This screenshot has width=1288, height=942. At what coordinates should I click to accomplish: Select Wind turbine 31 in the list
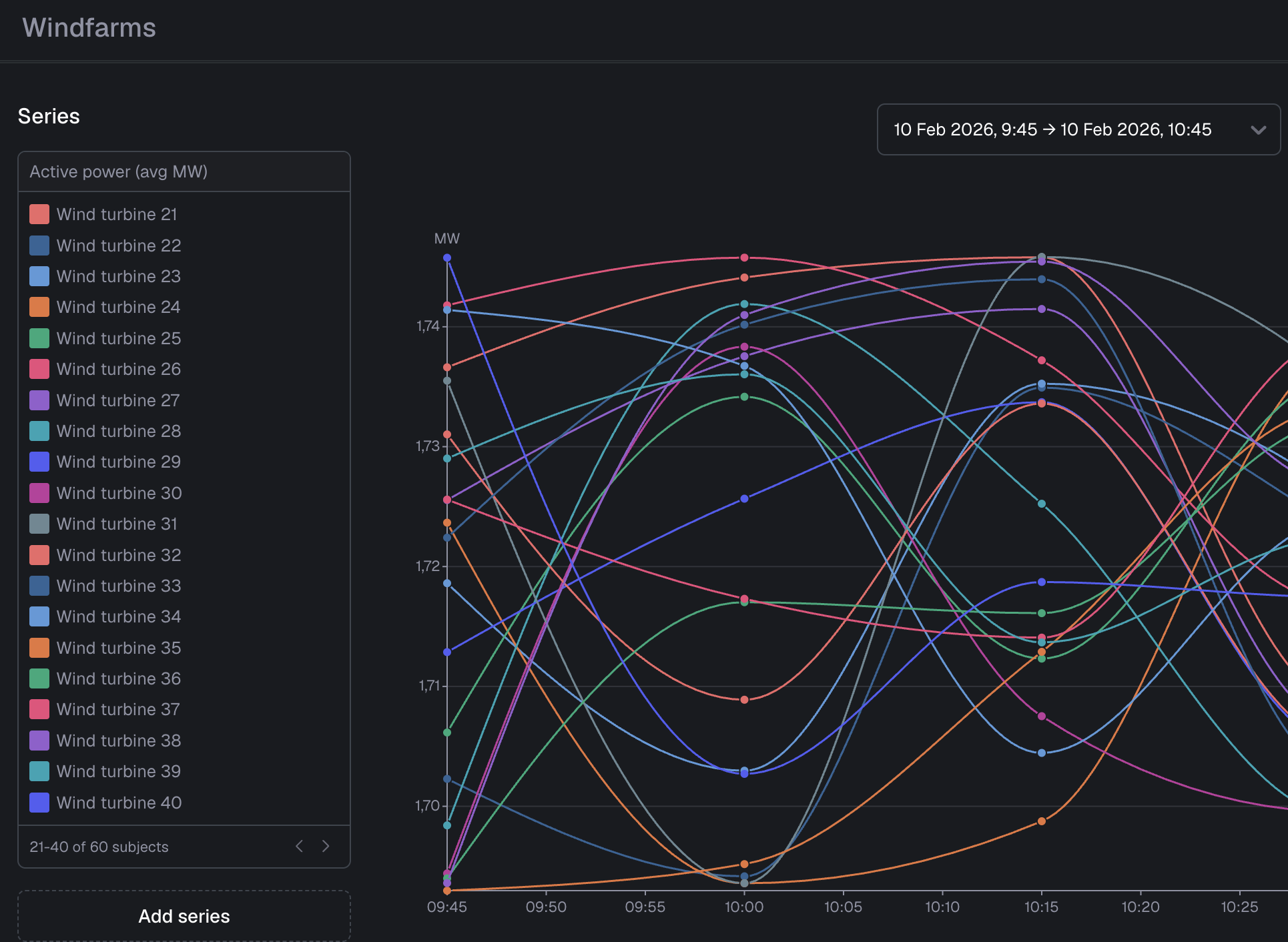117,524
